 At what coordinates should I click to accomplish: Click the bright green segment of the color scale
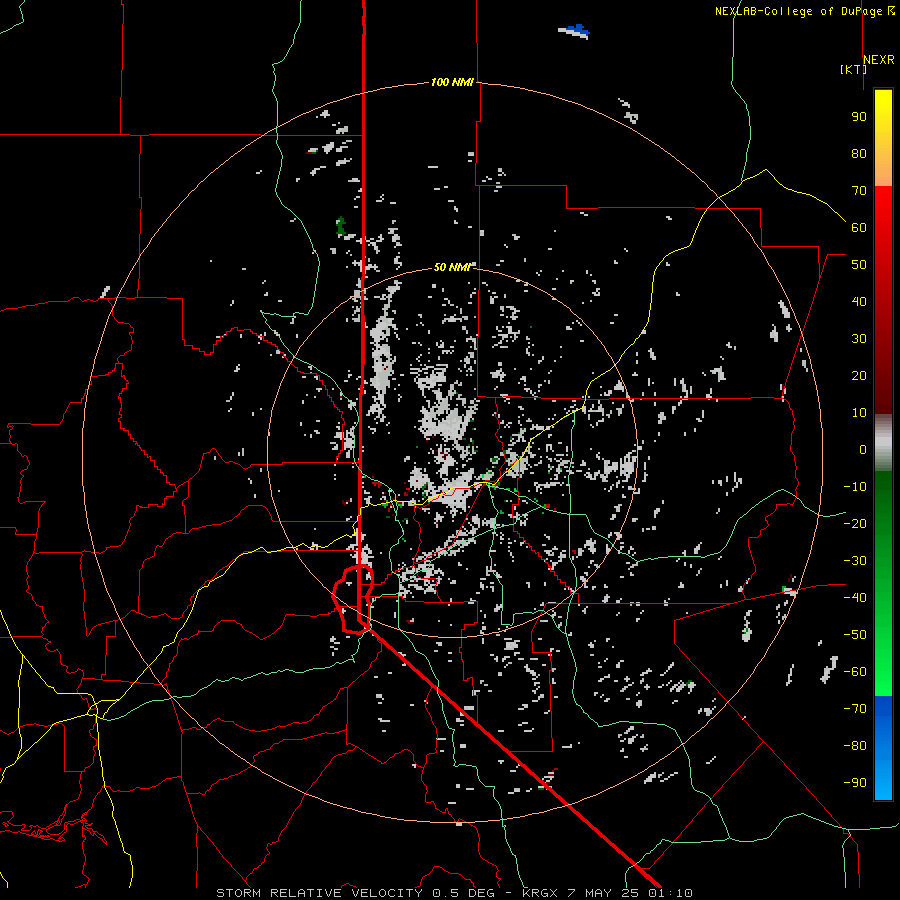883,660
